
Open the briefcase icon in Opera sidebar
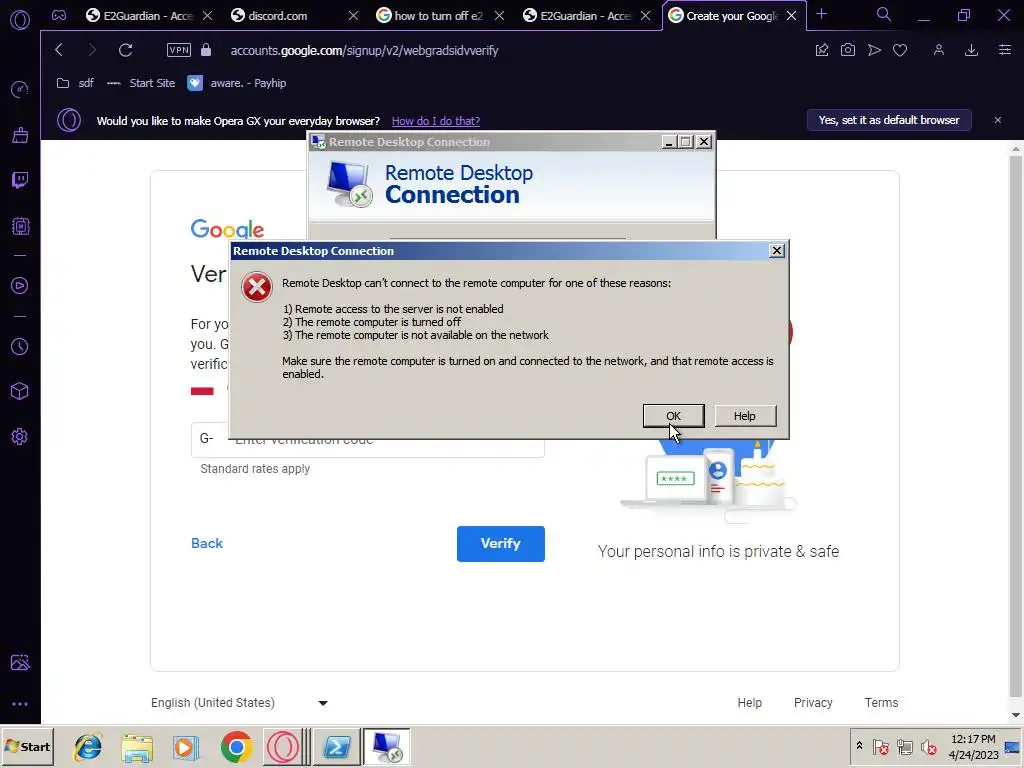(x=20, y=135)
